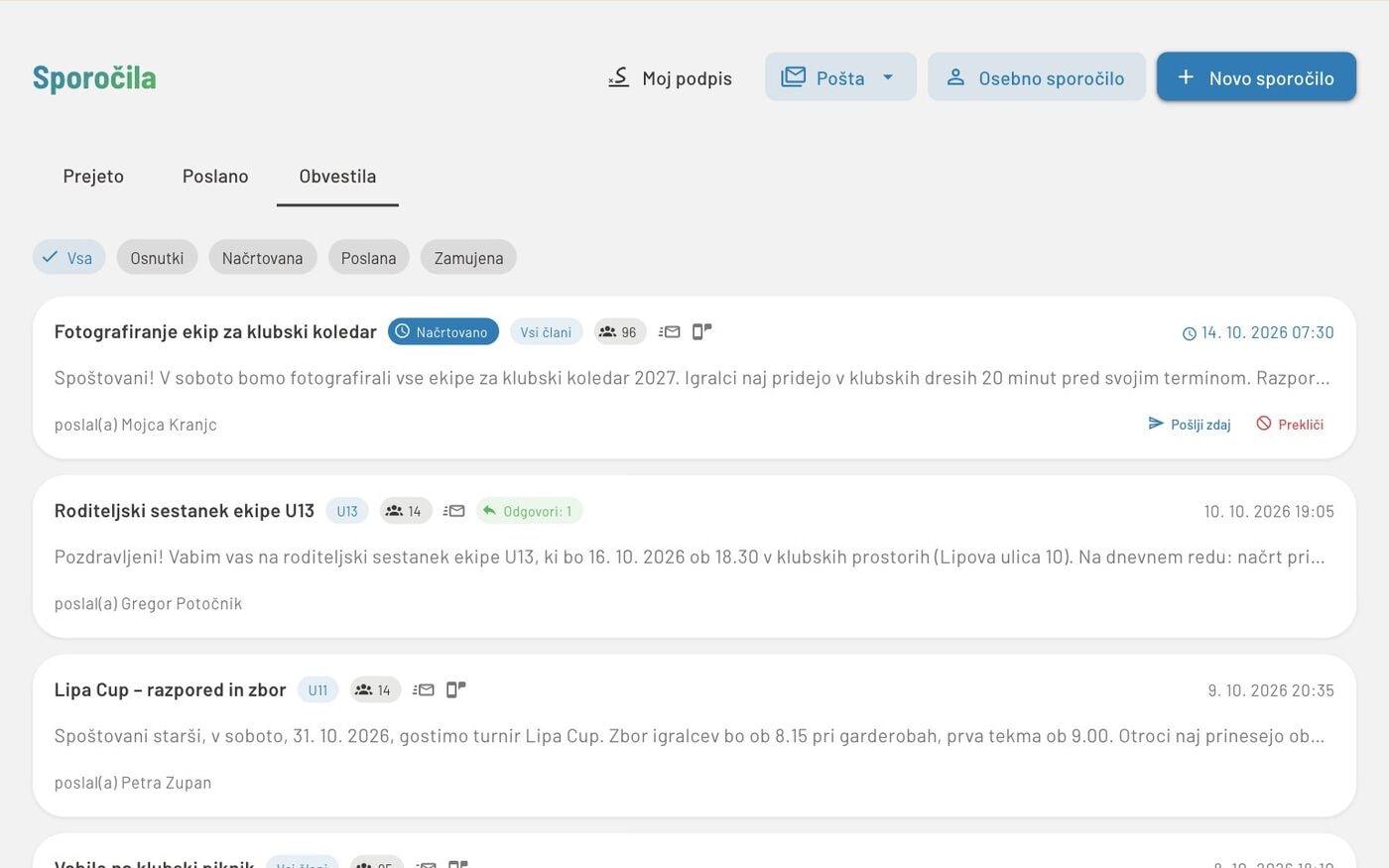Click the email icon on Lipa Cup message

click(x=424, y=689)
